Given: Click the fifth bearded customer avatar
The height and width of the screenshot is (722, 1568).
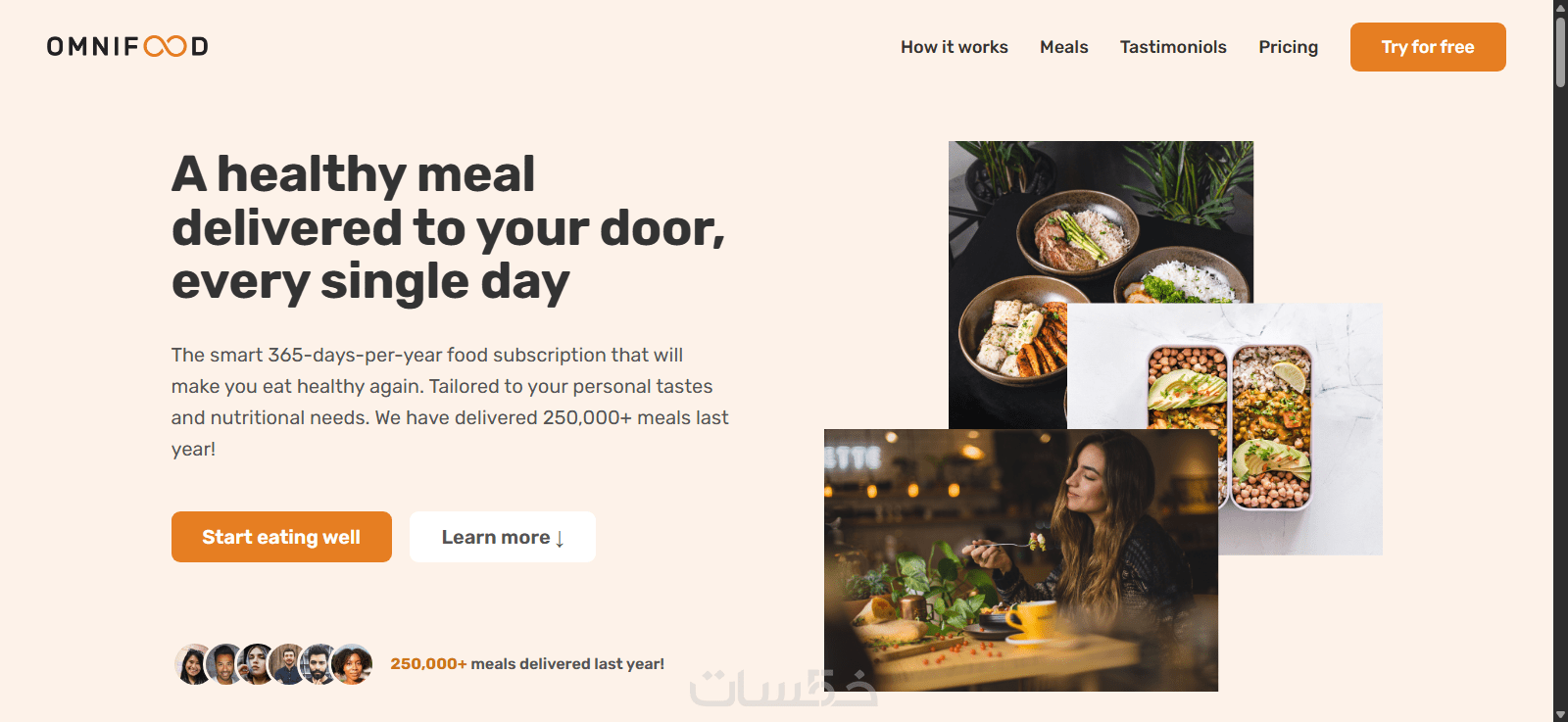Looking at the screenshot, I should point(319,664).
